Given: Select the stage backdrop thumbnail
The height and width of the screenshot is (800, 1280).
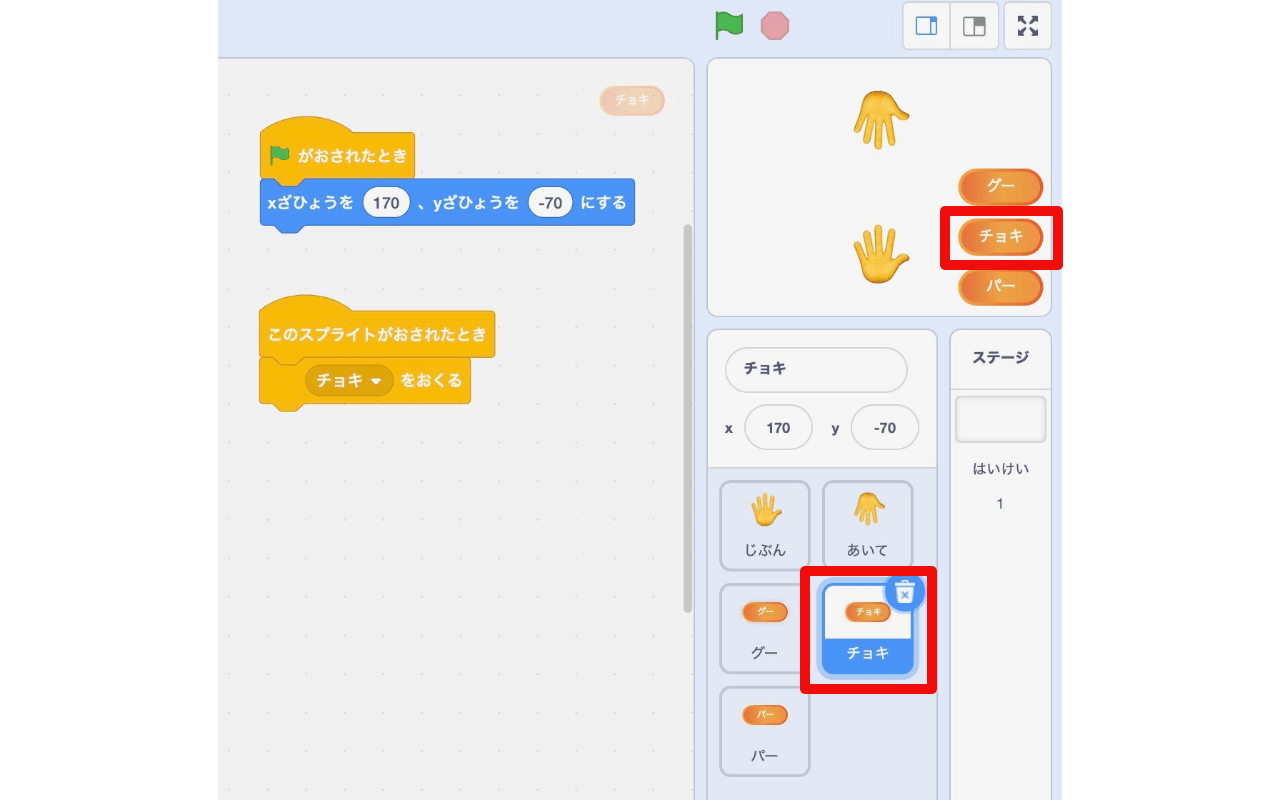Looking at the screenshot, I should (x=1000, y=419).
